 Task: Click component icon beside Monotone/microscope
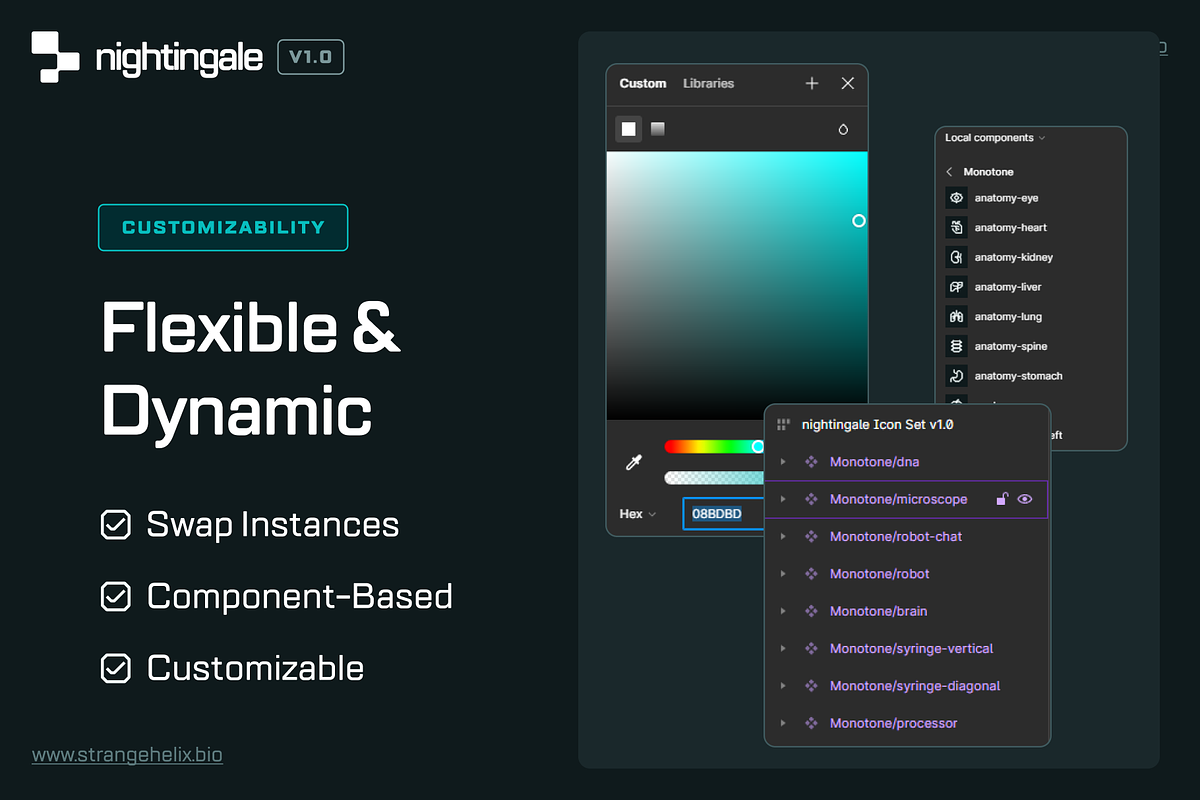811,499
